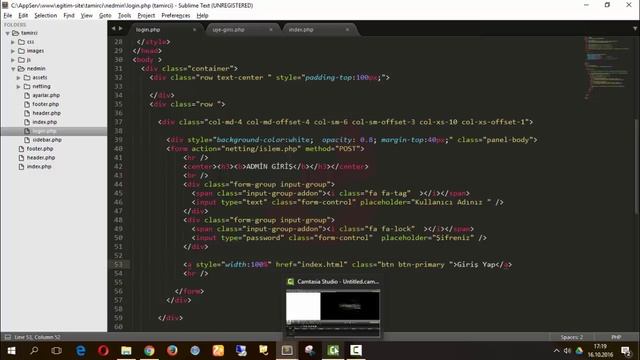This screenshot has width=640, height=360.
Task: Launch Opera browser from taskbar
Action: coord(103,350)
